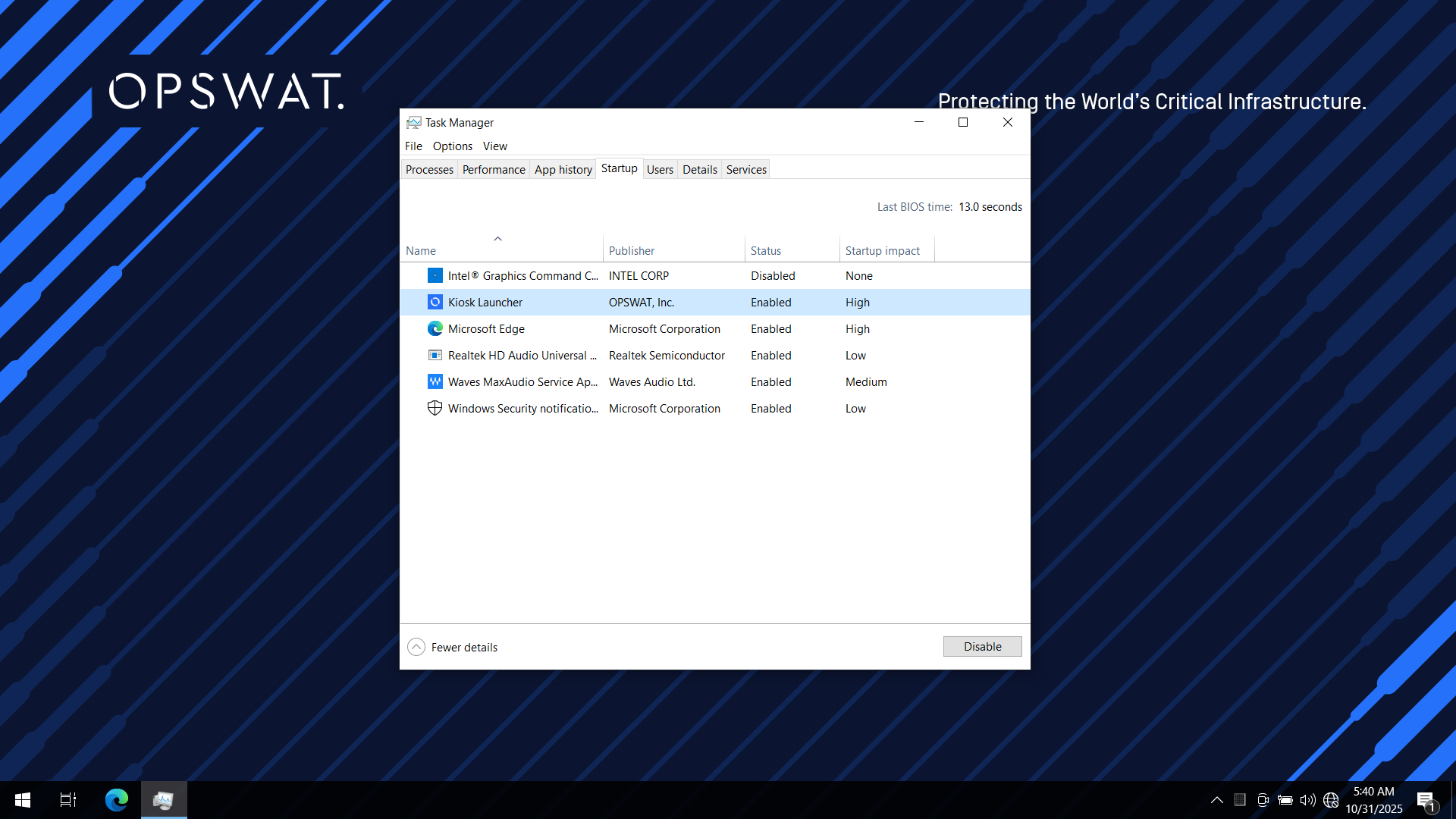Maximize the Task Manager window
The image size is (1456, 819).
[x=963, y=122]
